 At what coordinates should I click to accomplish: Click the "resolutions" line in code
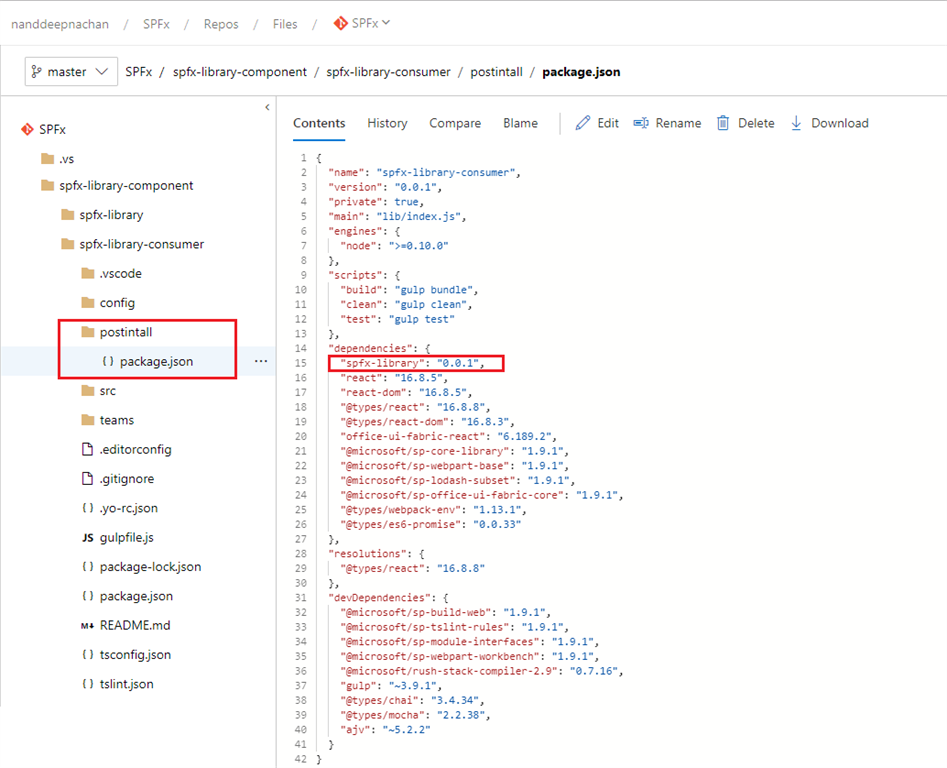pyautogui.click(x=376, y=554)
